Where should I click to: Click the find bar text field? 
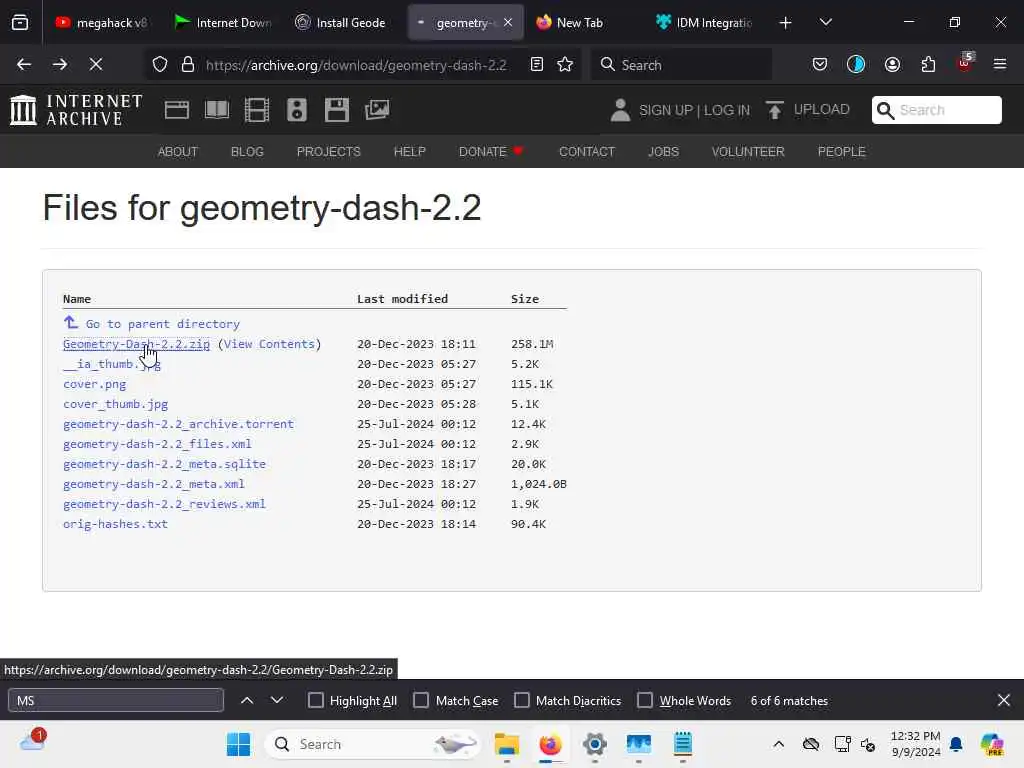click(x=116, y=700)
